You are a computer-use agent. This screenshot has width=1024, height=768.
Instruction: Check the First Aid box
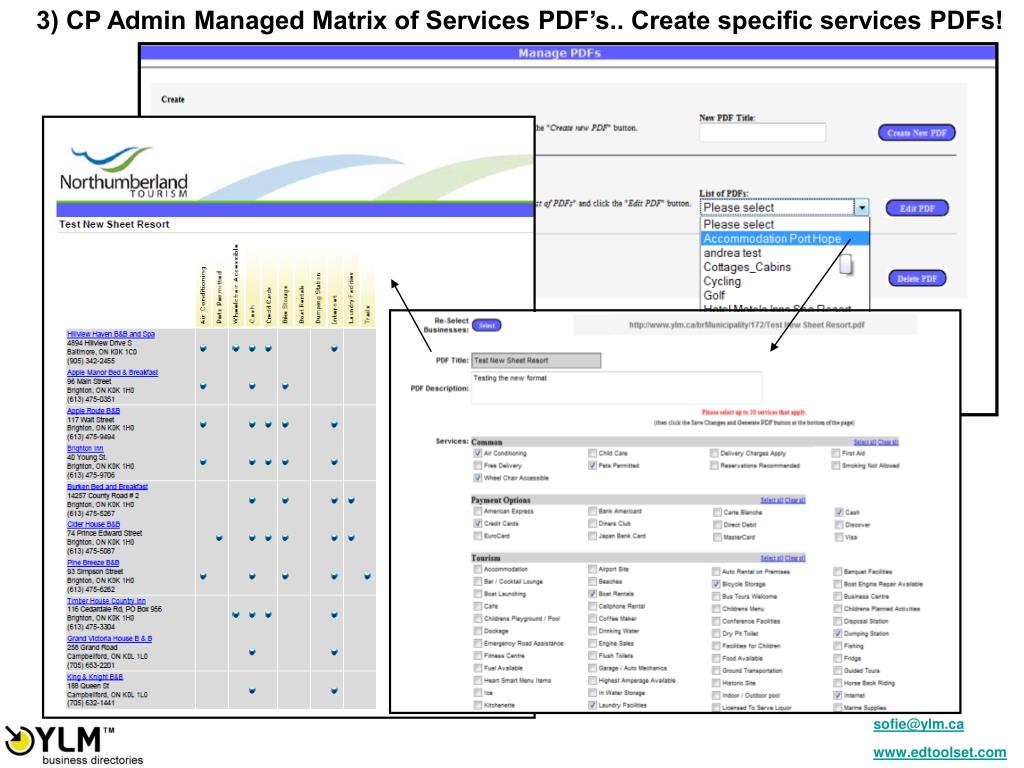coord(836,453)
